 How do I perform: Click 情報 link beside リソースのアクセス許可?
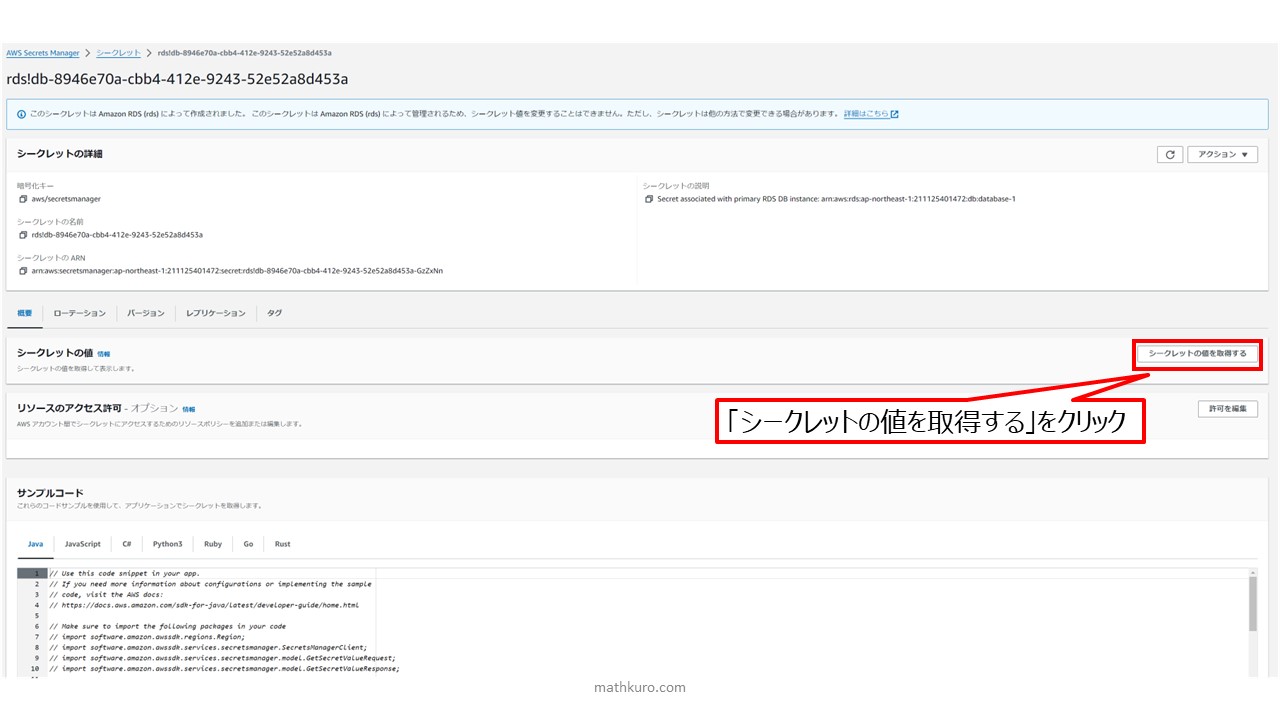tap(189, 409)
